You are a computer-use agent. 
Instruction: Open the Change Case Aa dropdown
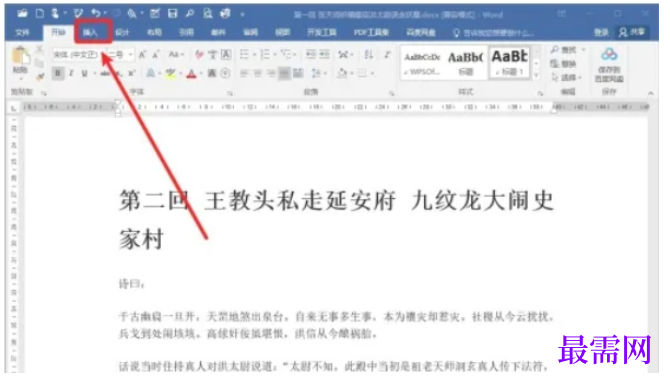(x=176, y=54)
